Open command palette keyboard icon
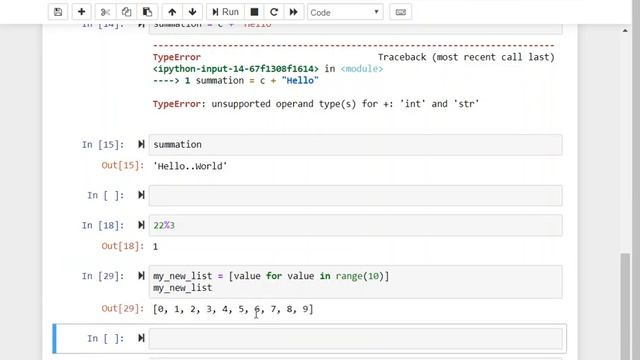 (x=401, y=12)
